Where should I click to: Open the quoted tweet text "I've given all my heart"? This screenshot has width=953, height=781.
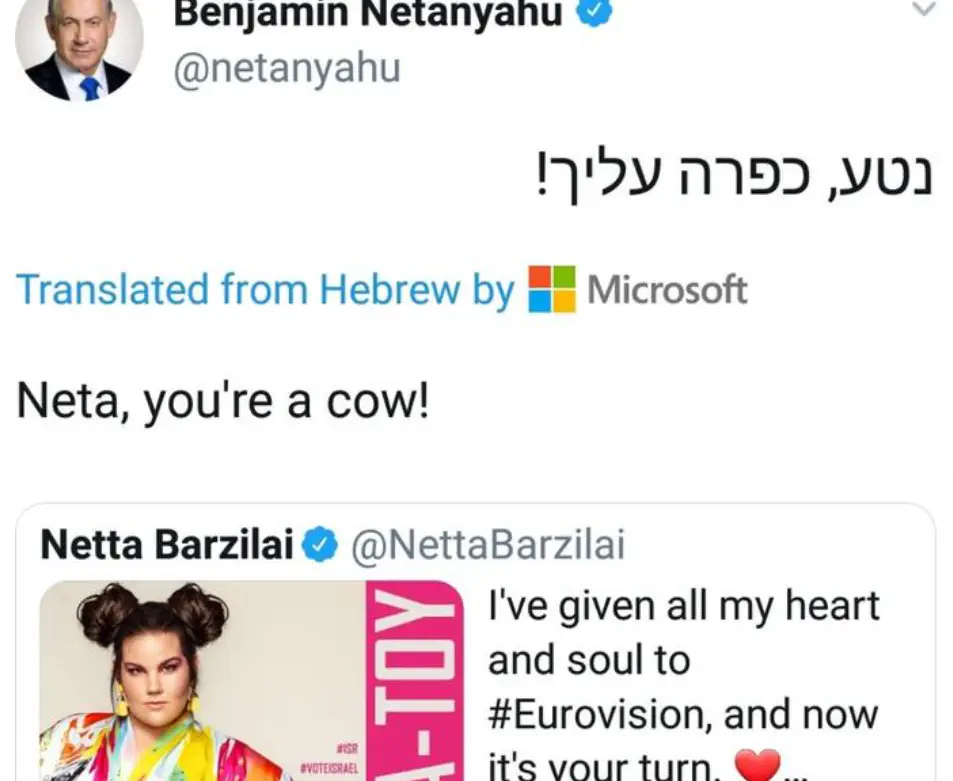(683, 607)
